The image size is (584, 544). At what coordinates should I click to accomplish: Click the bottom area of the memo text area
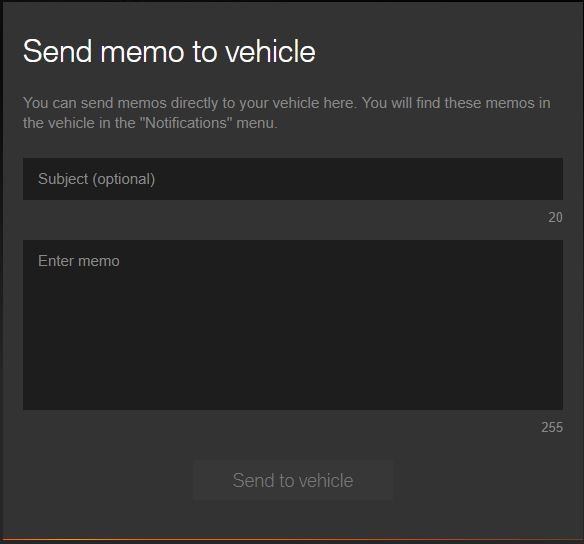[293, 398]
